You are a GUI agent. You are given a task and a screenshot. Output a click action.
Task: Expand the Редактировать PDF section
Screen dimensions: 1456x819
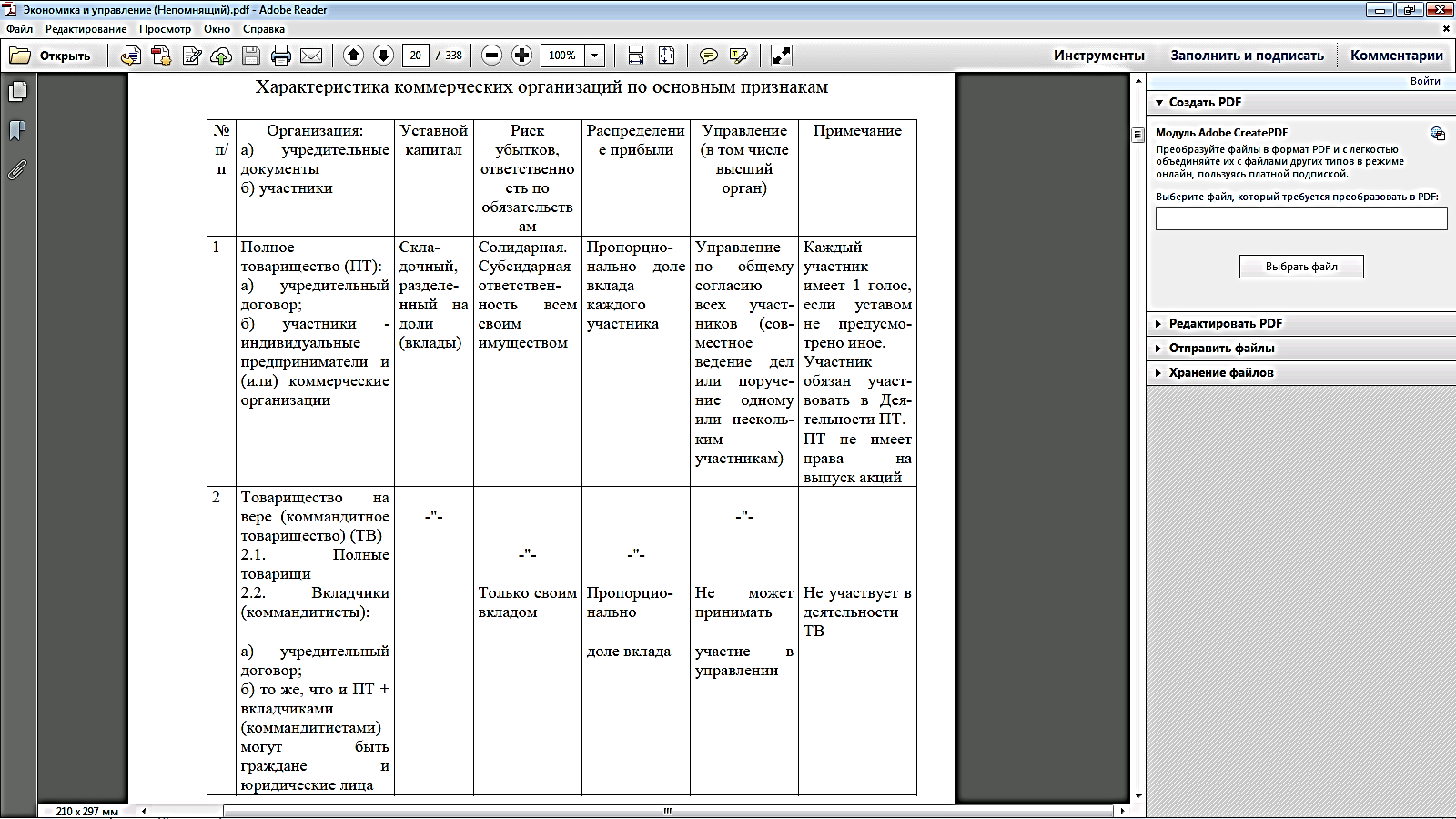[1225, 323]
